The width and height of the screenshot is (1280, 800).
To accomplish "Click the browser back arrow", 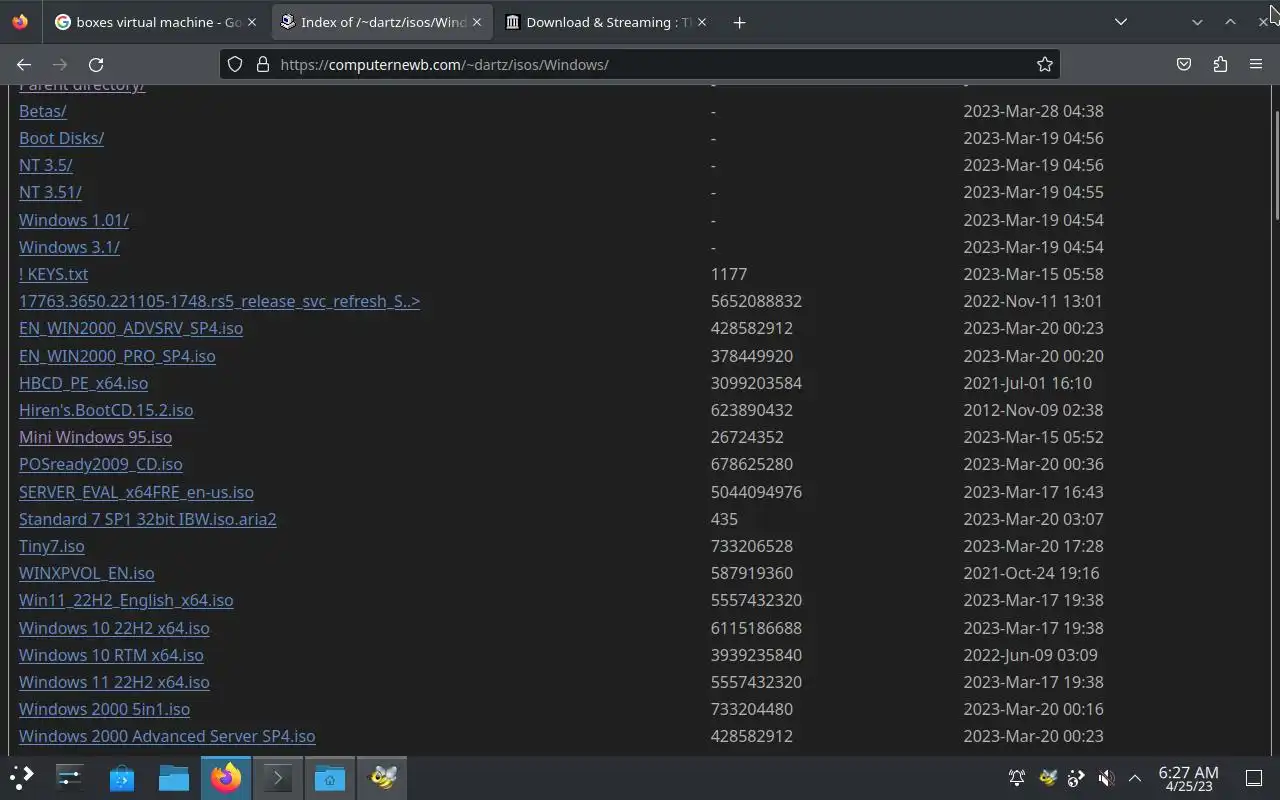I will (x=24, y=64).
